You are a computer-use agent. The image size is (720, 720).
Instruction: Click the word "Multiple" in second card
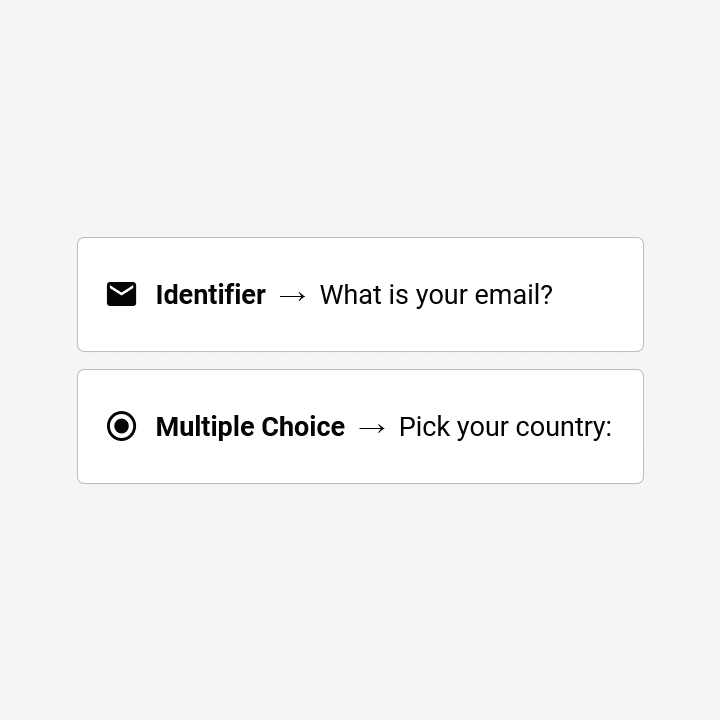205,427
